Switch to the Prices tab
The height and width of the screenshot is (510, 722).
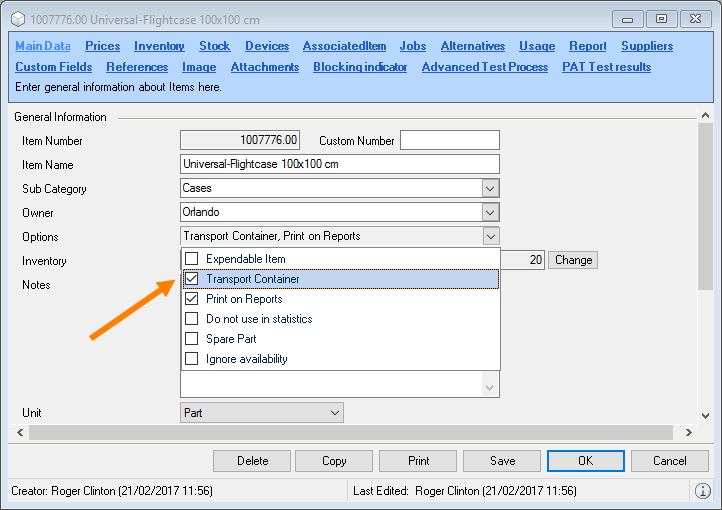tap(102, 46)
